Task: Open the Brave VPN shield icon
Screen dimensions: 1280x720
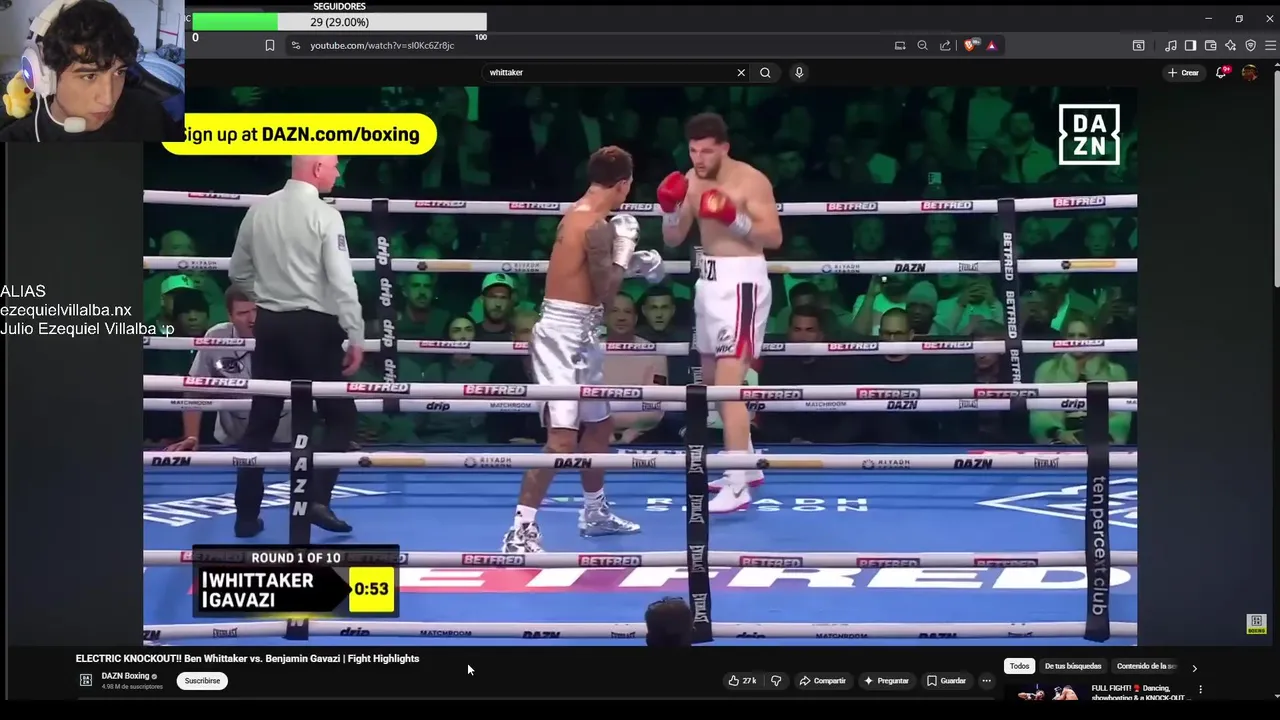Action: point(1250,45)
